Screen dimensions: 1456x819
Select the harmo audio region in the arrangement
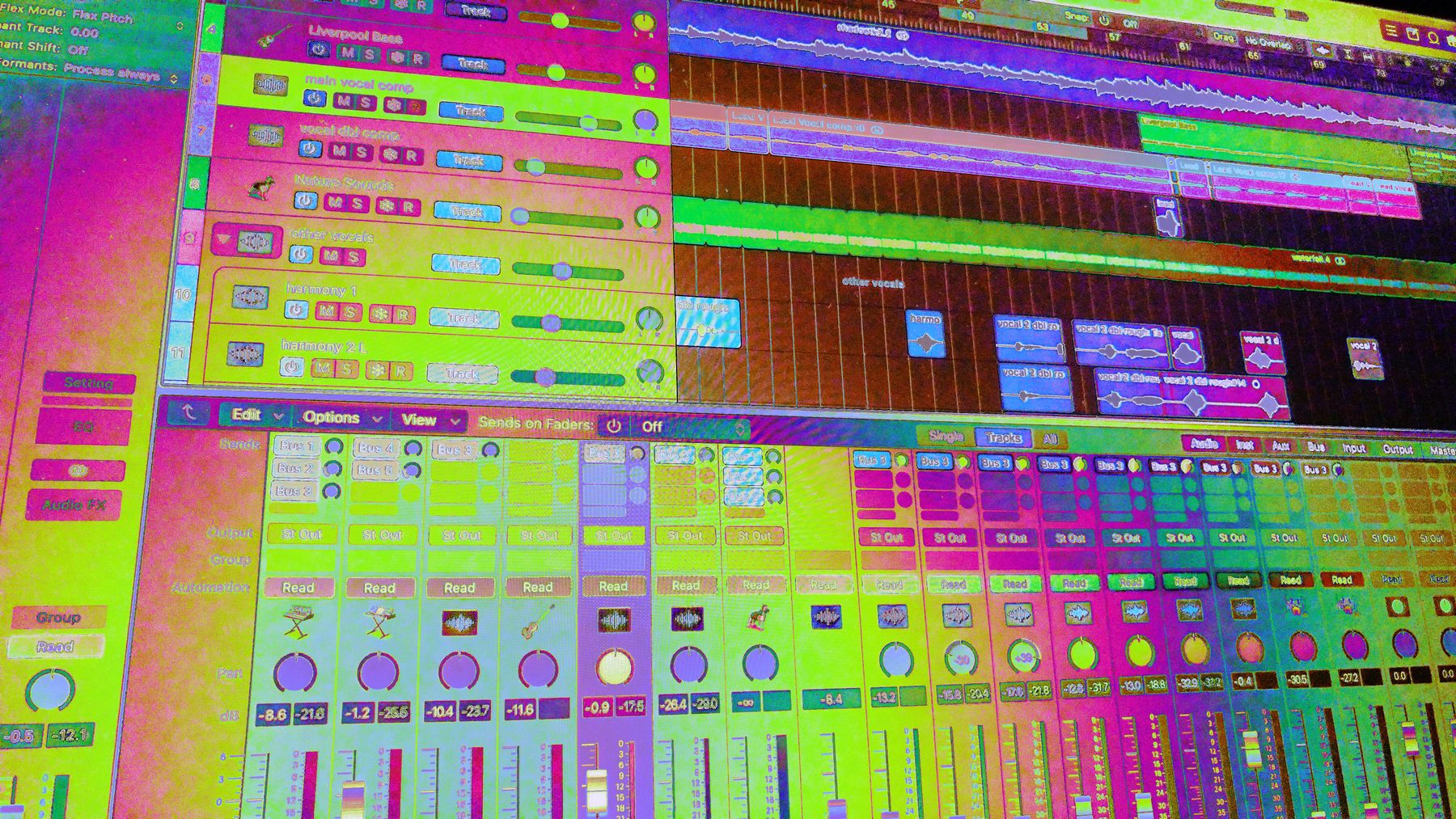pos(925,333)
